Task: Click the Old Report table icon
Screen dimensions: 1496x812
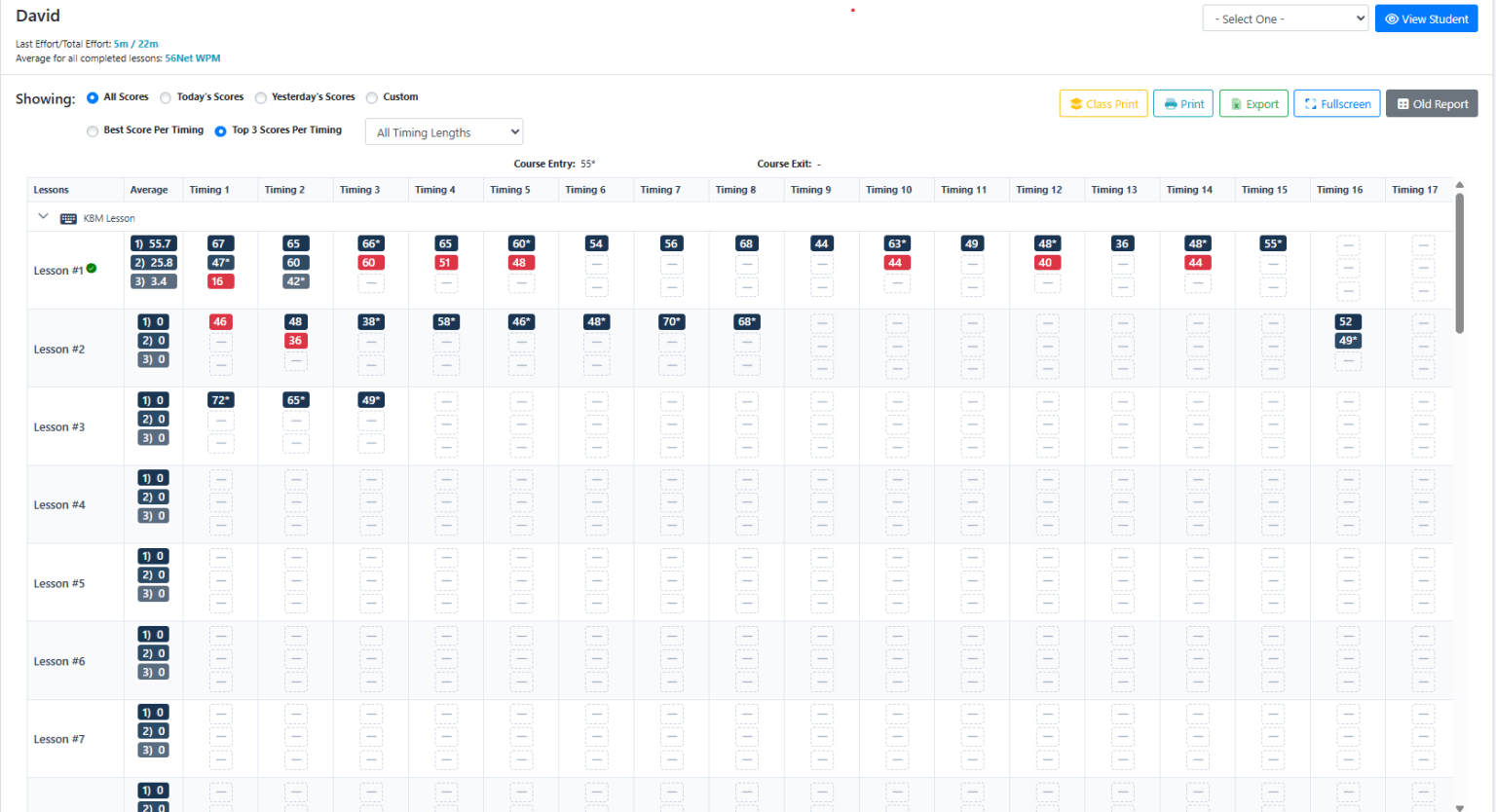Action: (1402, 104)
